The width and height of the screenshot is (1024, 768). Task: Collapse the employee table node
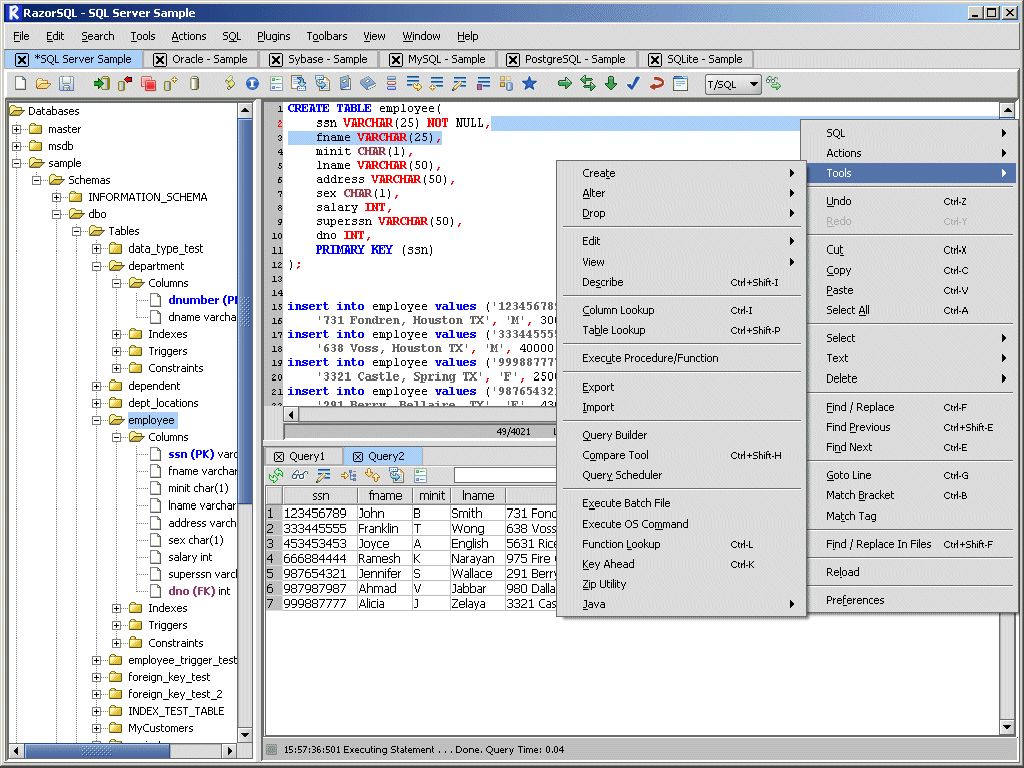[x=97, y=420]
